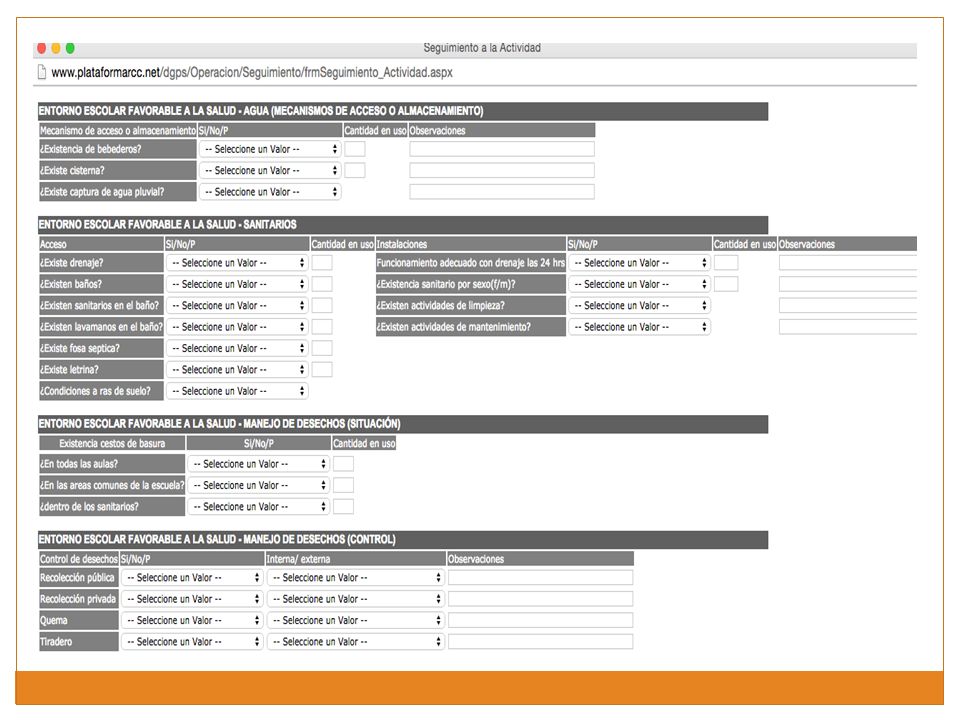Open dropdown for ¿Existencia sanitario por sexo(f/m)?
The height and width of the screenshot is (720, 960).
point(639,284)
